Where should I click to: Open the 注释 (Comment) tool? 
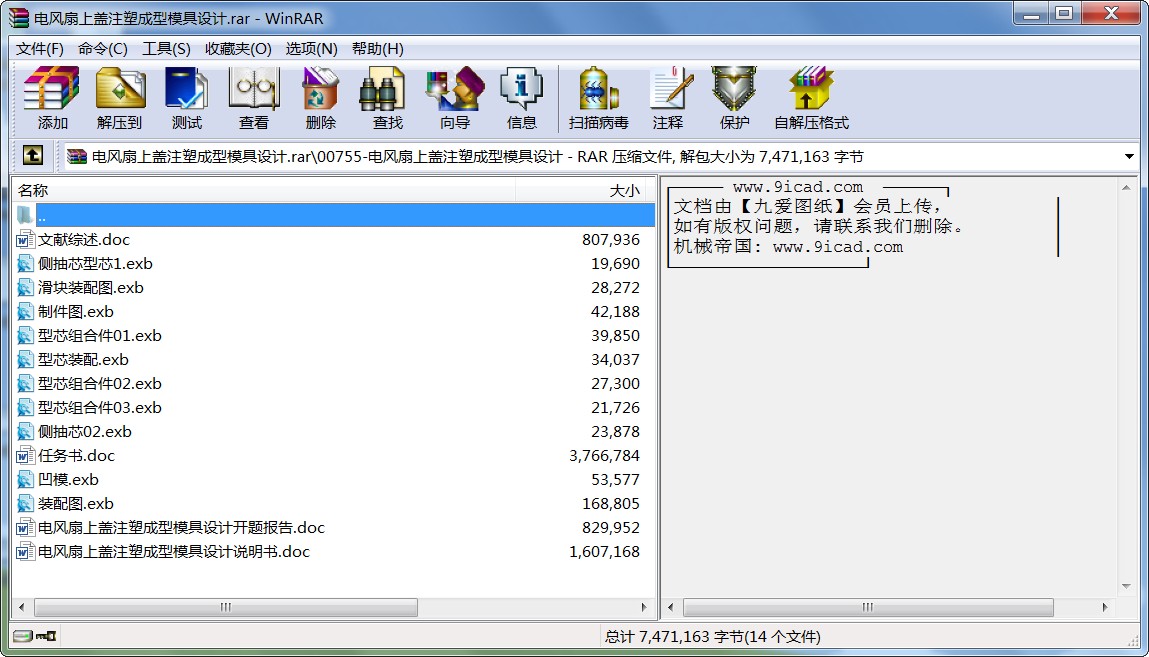667,98
